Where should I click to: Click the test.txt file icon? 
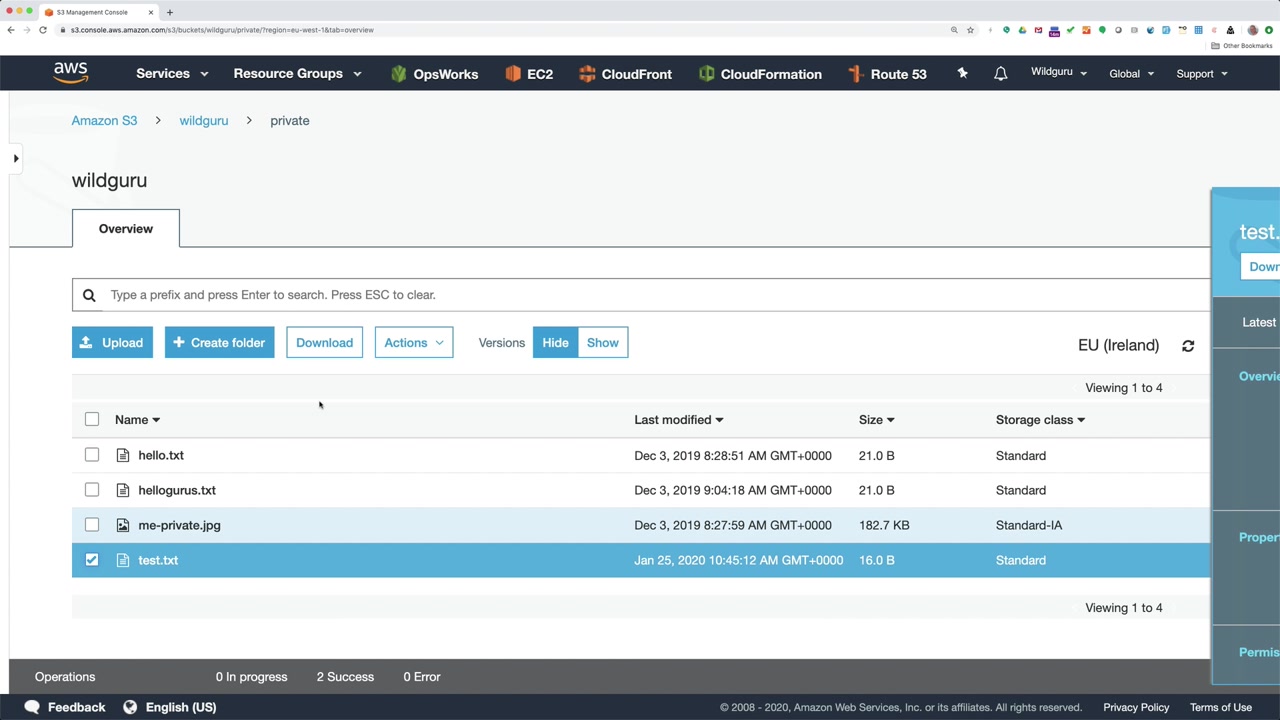(123, 560)
